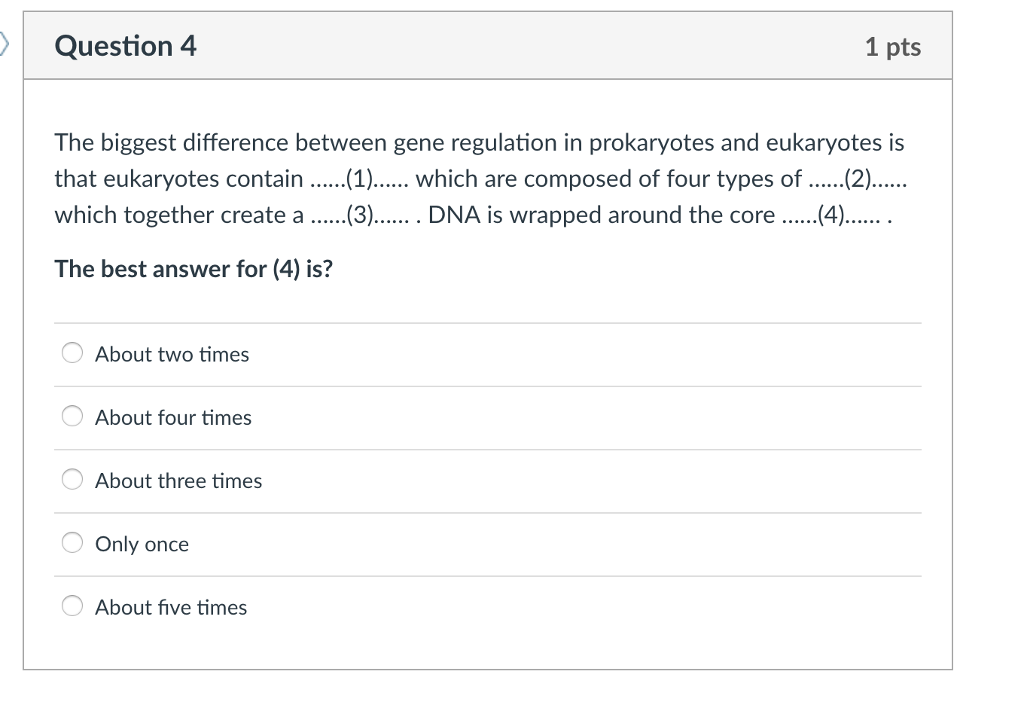This screenshot has height=705, width=1024.
Task: Select the Only once answer choice
Action: coord(71,542)
